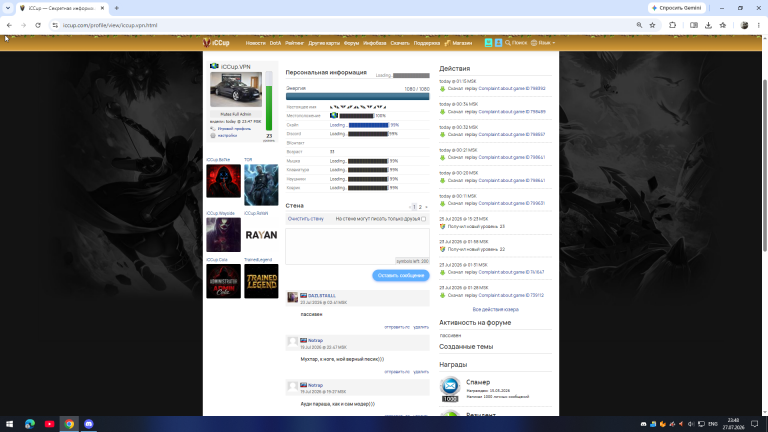Click the green download arrow at 00:34 MSK
Image resolution: width=768 pixels, height=432 pixels.
point(442,112)
